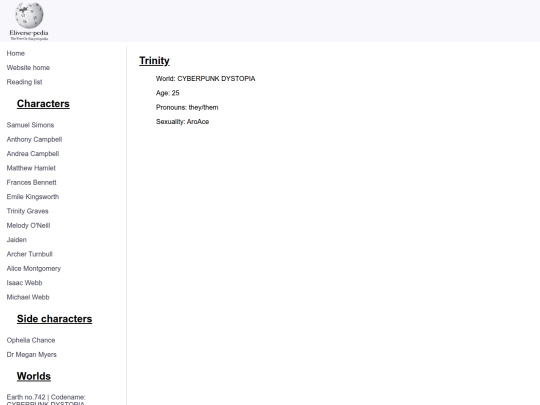View Frances Bennett's page
Image resolution: width=540 pixels, height=405 pixels.
31,183
